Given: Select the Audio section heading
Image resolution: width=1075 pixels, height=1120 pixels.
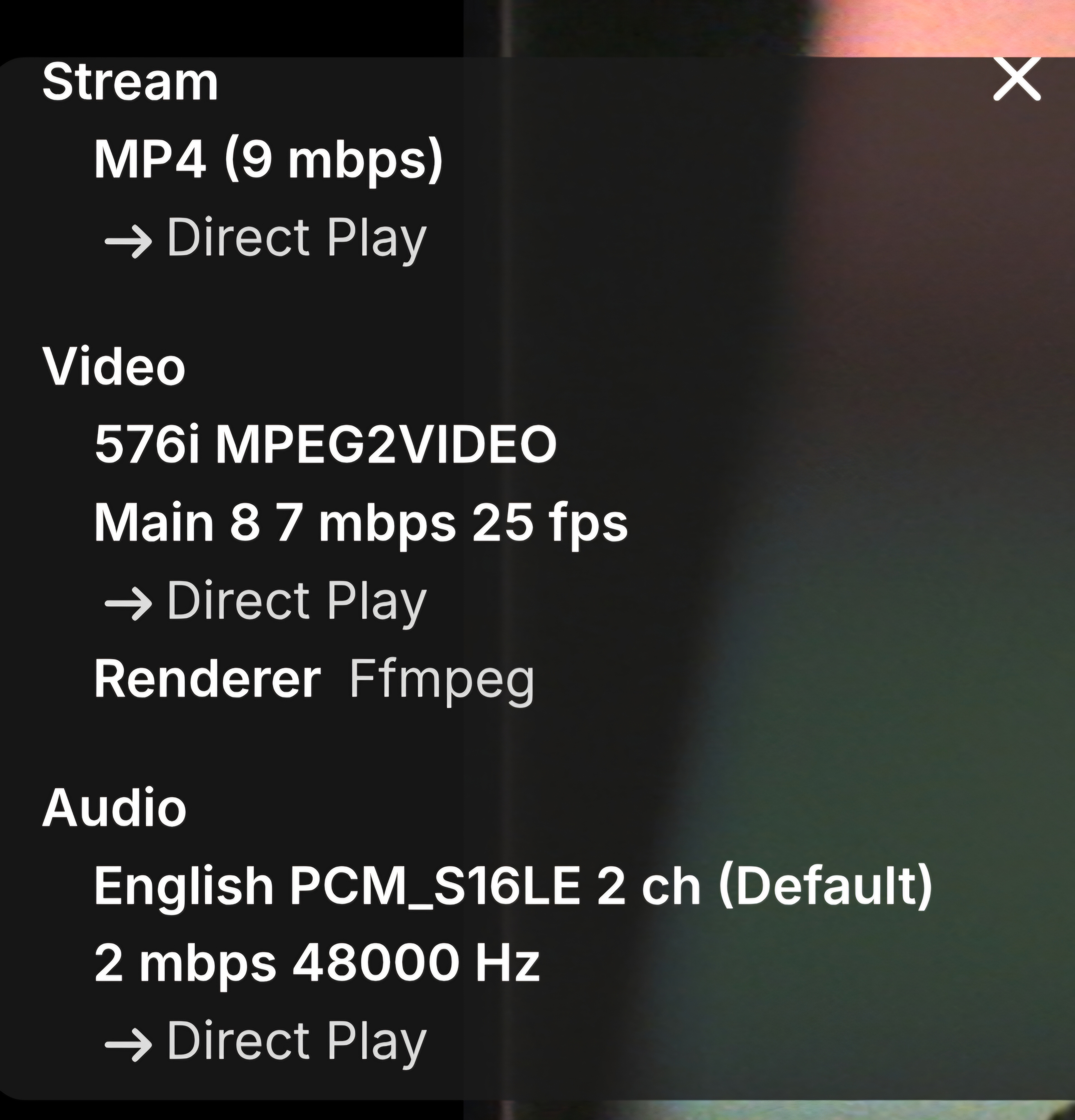Looking at the screenshot, I should click(115, 808).
